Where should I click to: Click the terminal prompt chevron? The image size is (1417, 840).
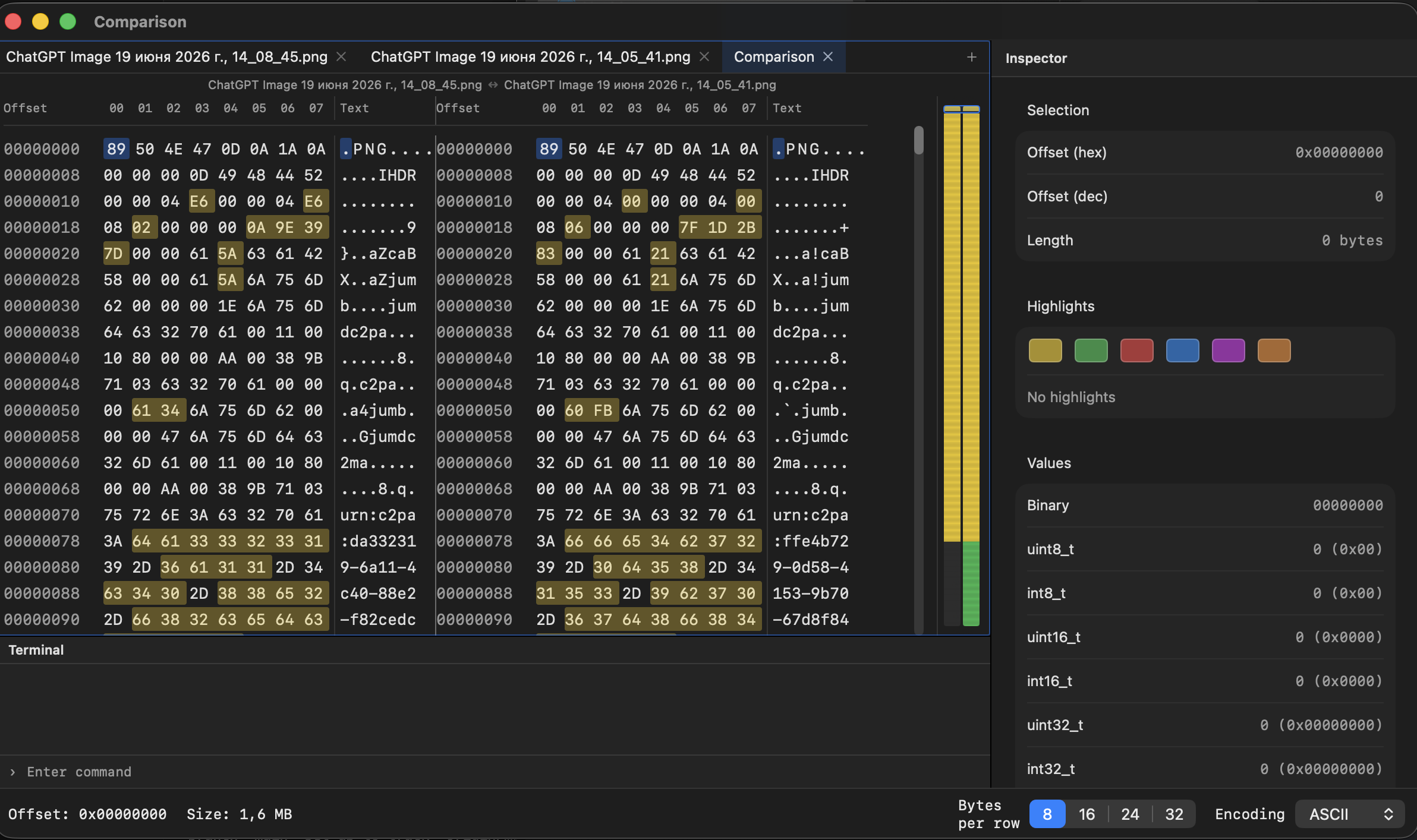(12, 772)
